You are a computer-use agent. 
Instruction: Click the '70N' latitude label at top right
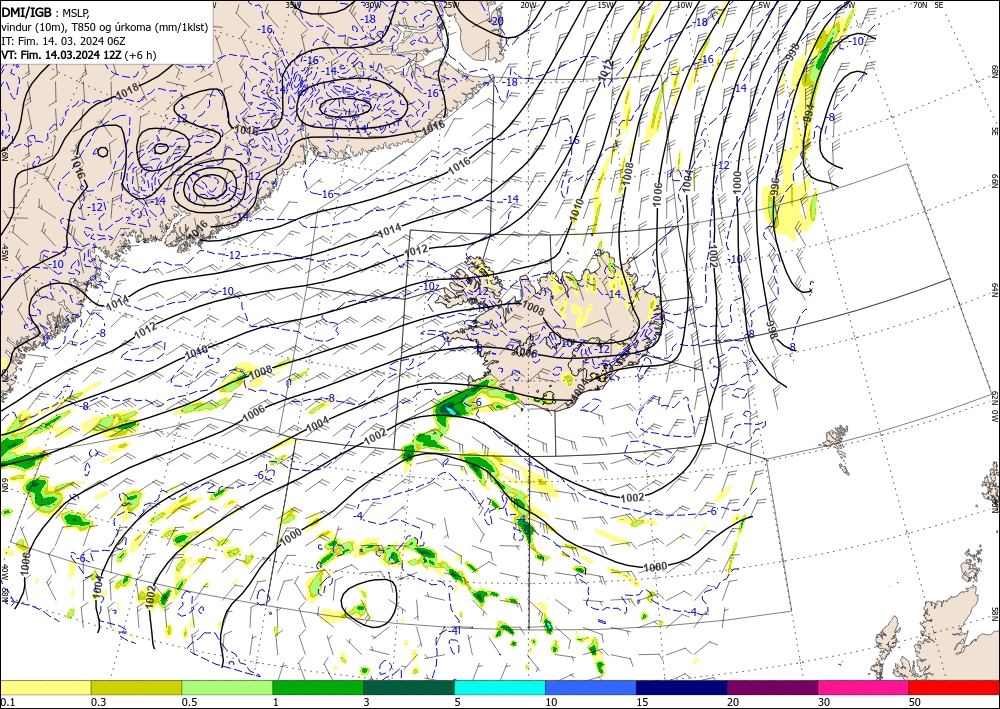click(920, 5)
